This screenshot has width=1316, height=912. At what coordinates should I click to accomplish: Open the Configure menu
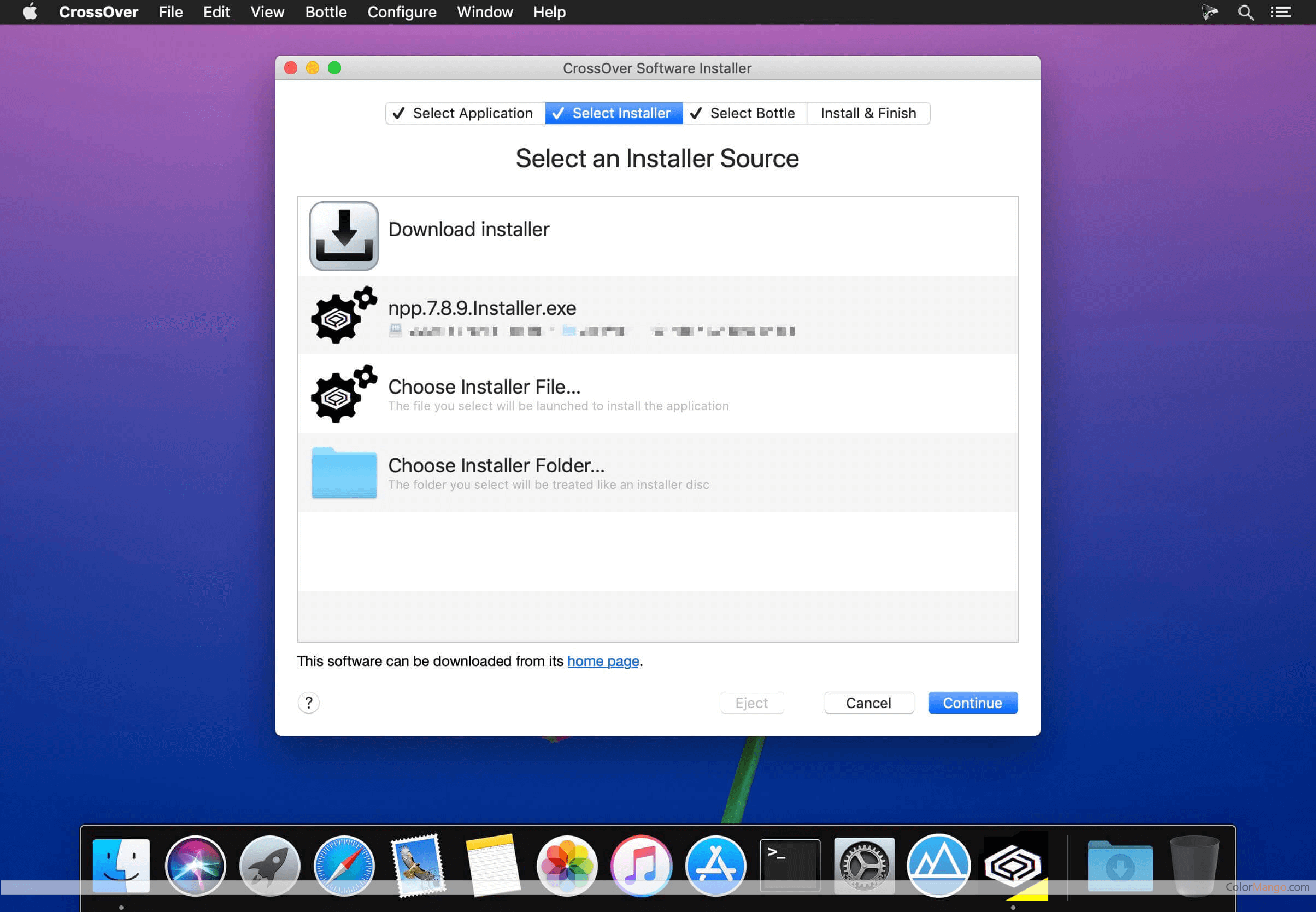(402, 12)
